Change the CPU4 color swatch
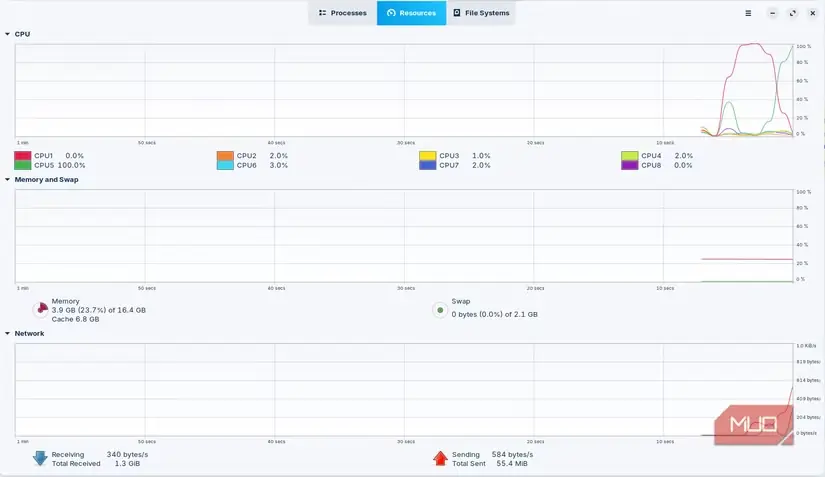The width and height of the screenshot is (825, 477). 630,156
